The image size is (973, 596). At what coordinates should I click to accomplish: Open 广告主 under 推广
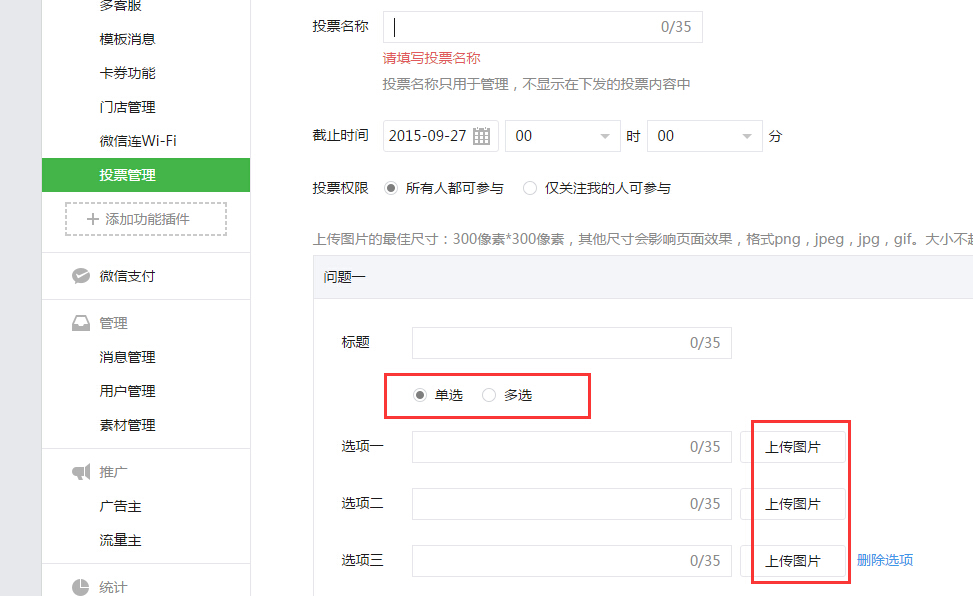tap(120, 506)
